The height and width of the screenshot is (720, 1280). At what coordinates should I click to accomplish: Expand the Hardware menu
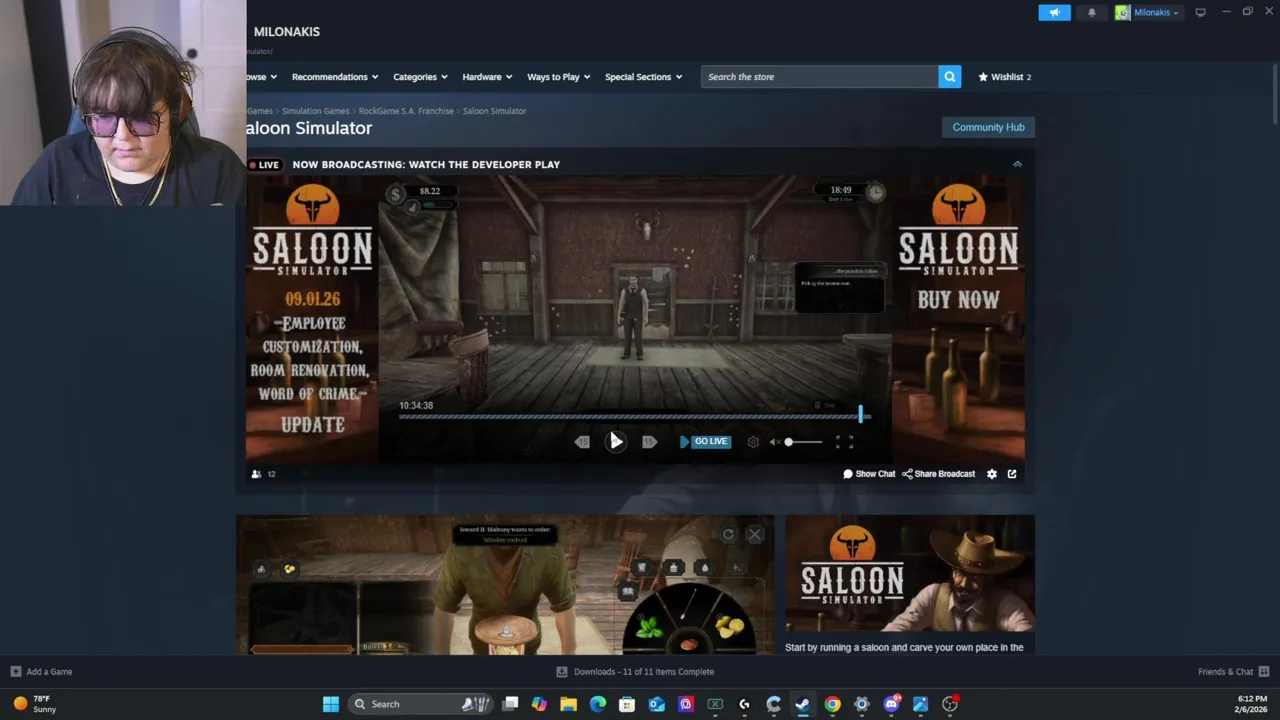pyautogui.click(x=487, y=77)
